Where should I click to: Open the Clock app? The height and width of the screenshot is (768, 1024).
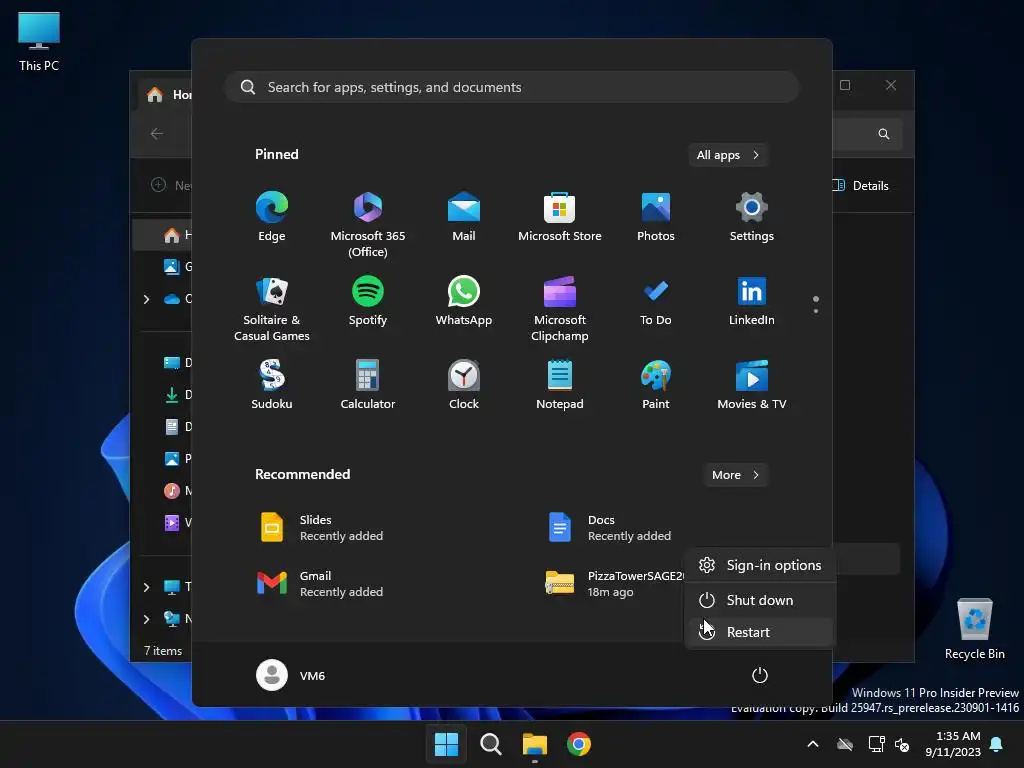[x=464, y=385]
